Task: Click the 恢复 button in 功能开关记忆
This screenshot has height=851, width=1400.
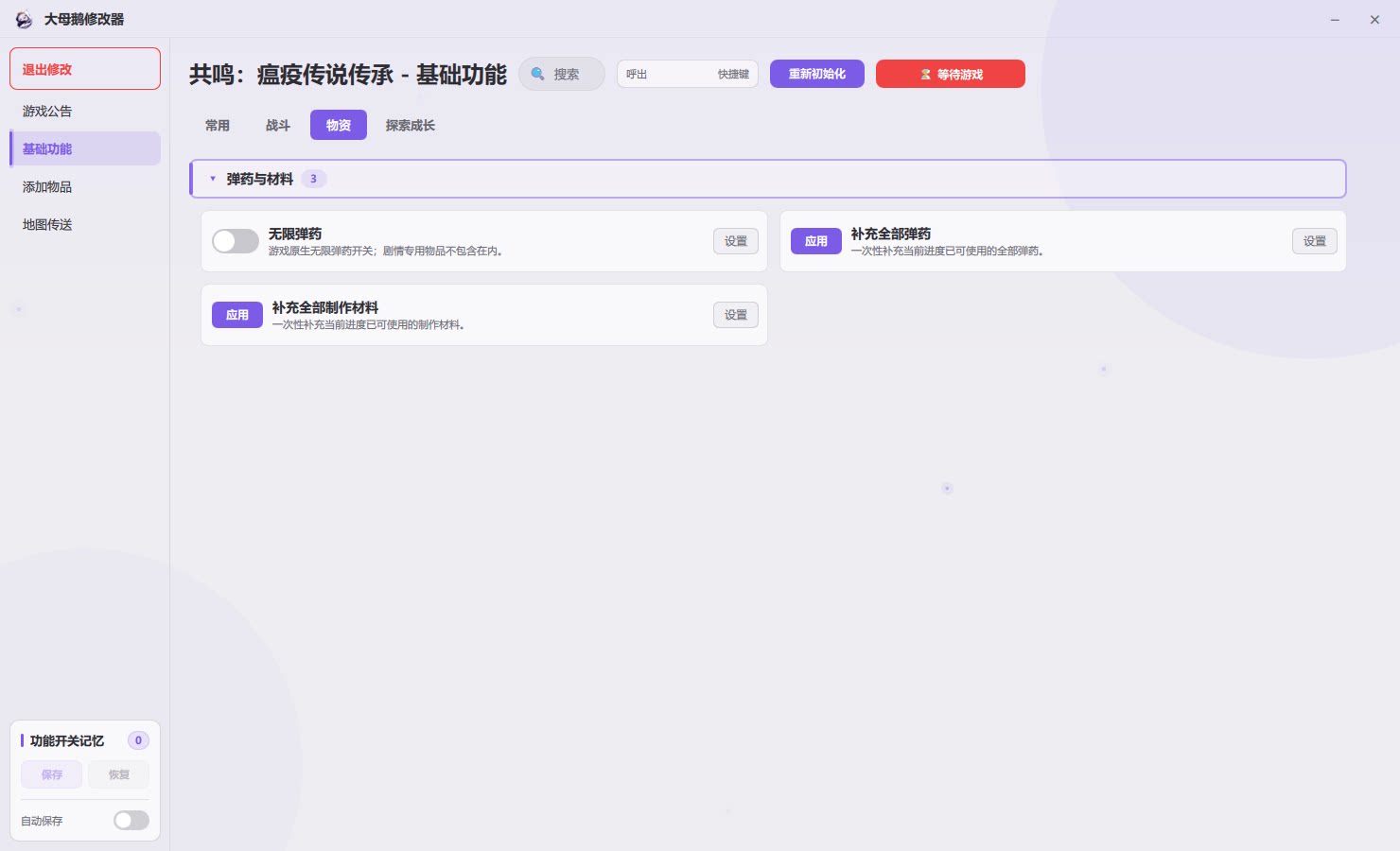Action: pyautogui.click(x=119, y=774)
